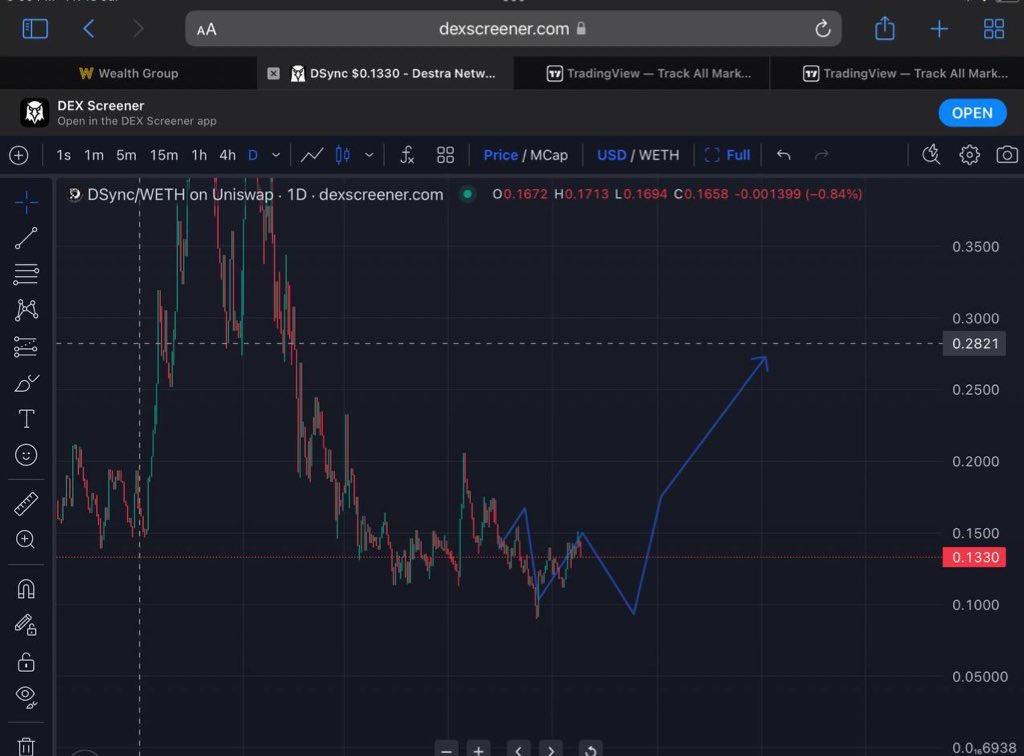Set timeframe to 1m
This screenshot has width=1024, height=756.
94,155
